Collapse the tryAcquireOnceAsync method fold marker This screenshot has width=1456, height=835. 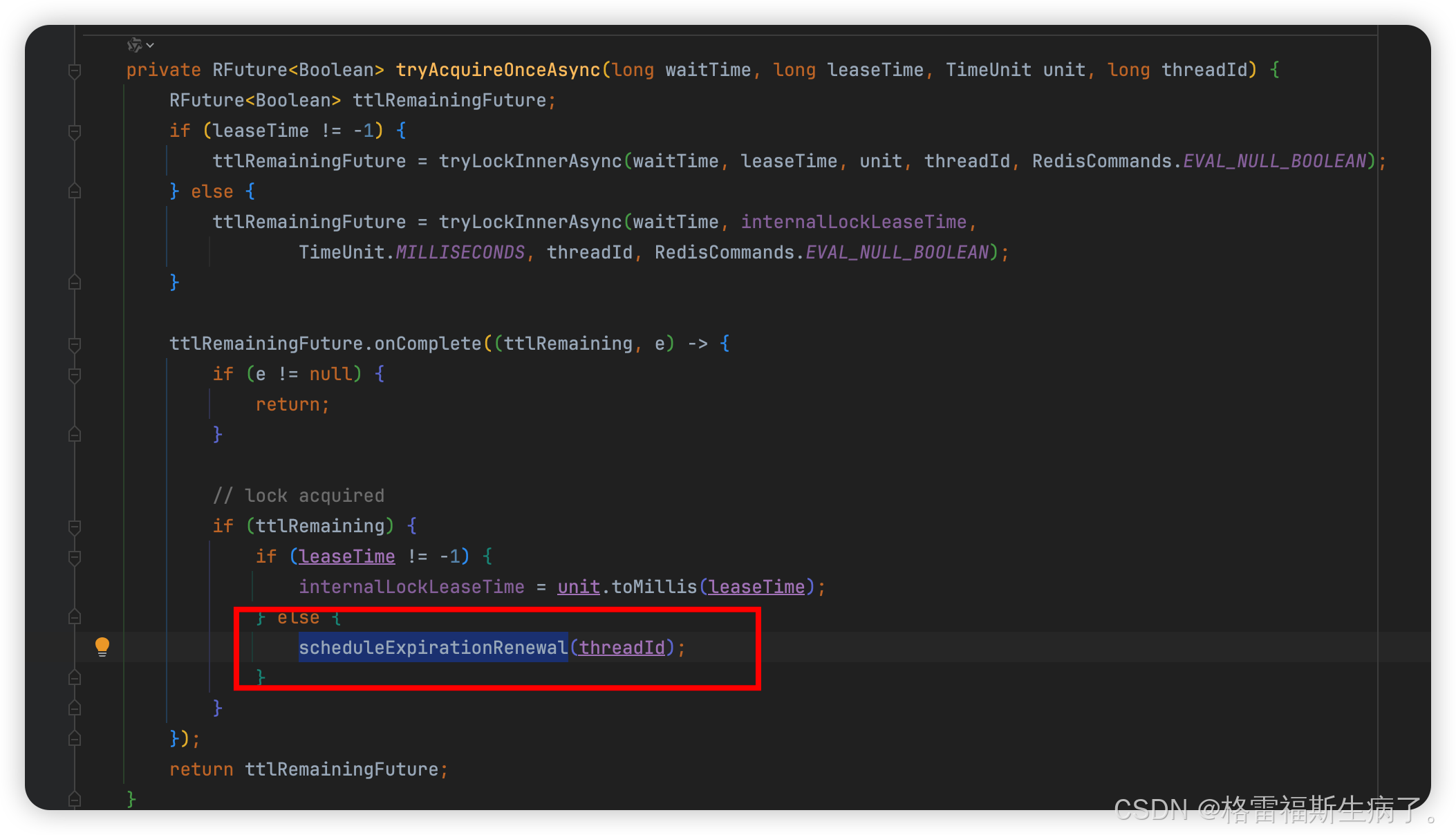pyautogui.click(x=75, y=70)
